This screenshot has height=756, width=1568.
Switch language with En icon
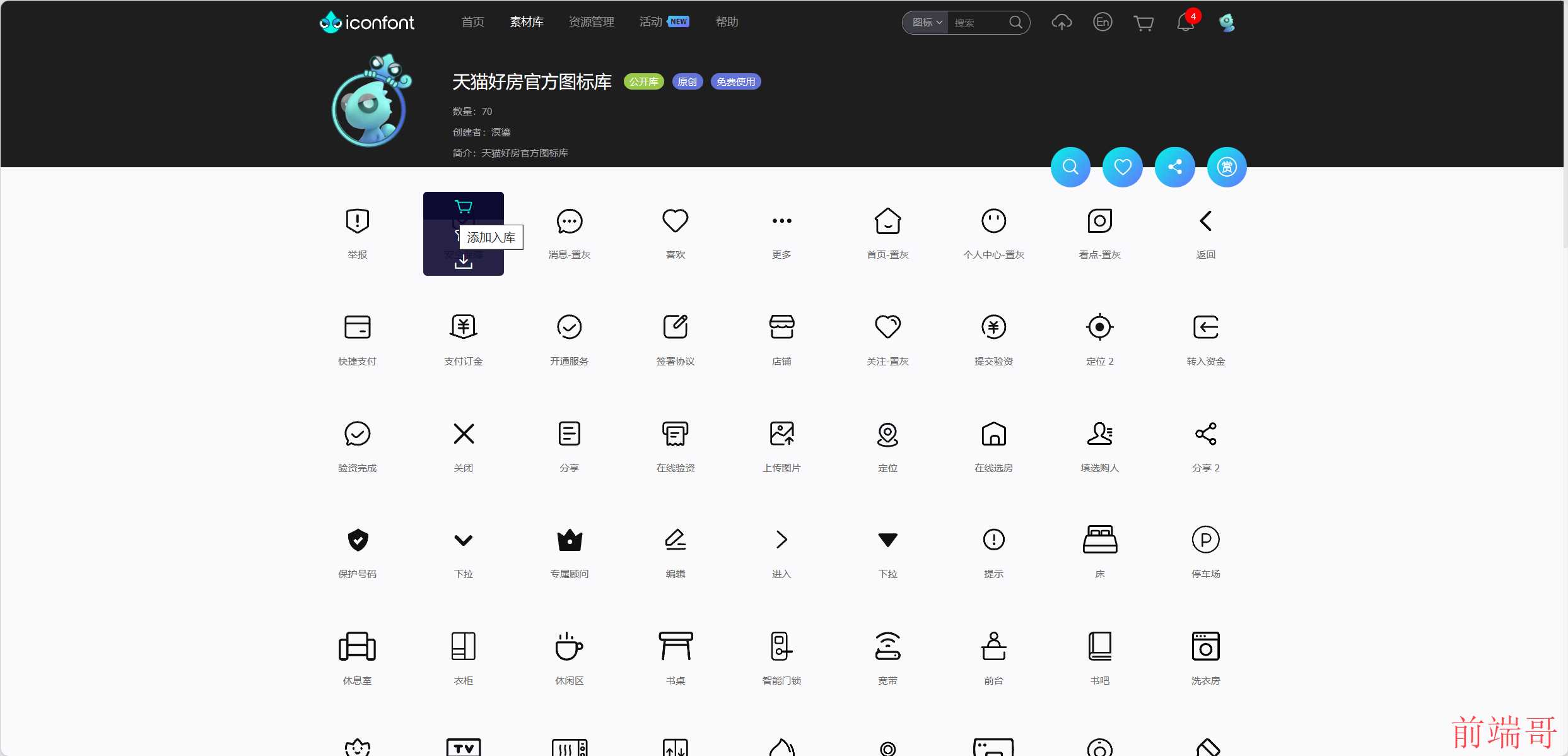point(1103,23)
